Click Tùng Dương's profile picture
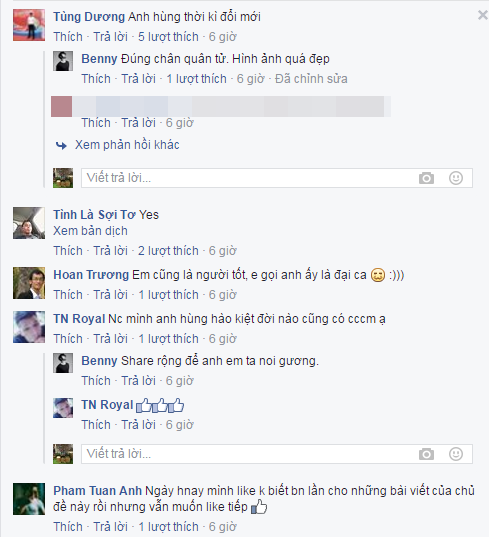Image resolution: width=489 pixels, height=537 pixels. tap(29, 25)
